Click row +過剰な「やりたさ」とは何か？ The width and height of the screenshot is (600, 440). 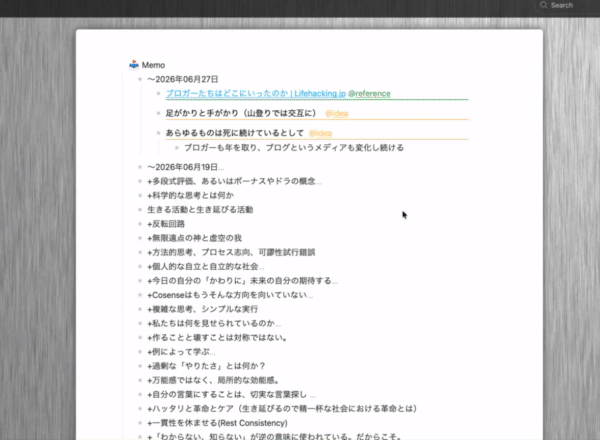(206, 366)
